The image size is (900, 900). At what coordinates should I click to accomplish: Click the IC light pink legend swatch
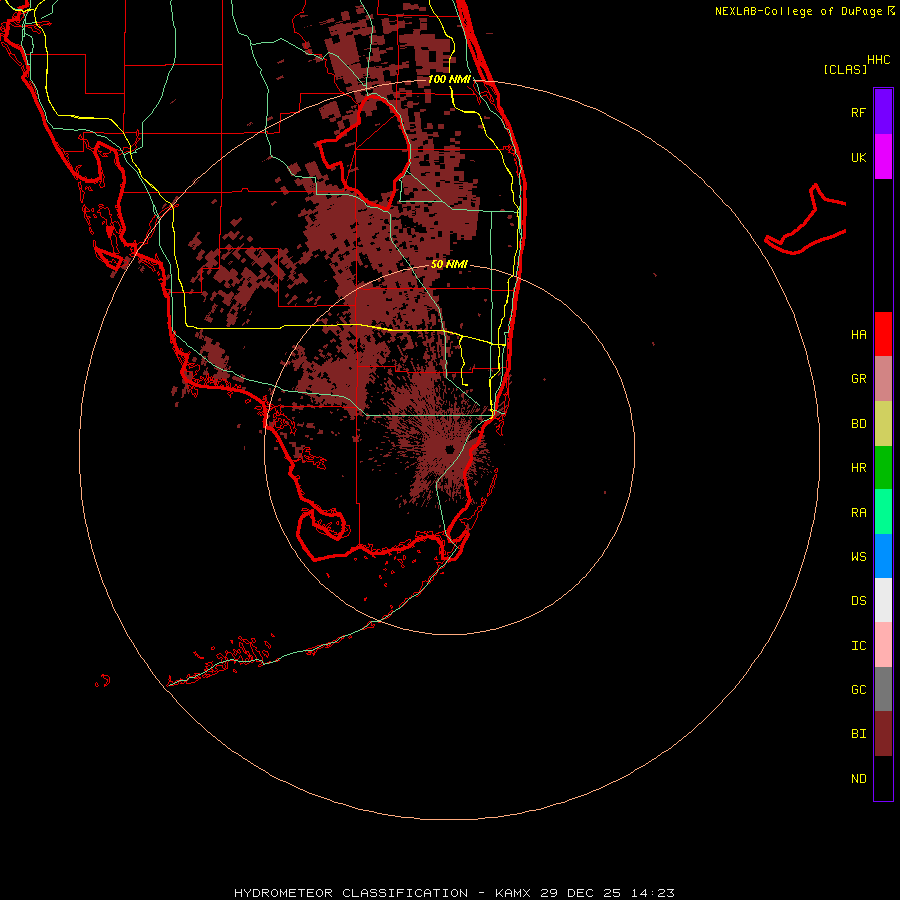(x=883, y=645)
